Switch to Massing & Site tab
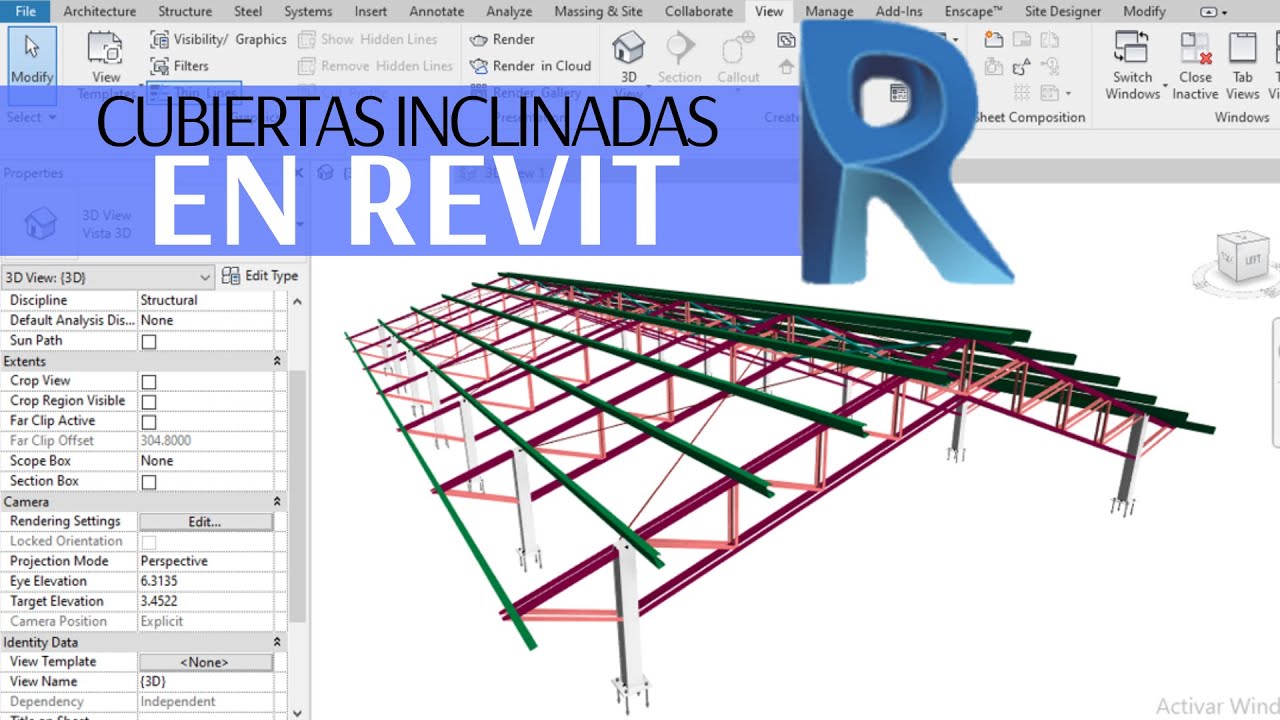The height and width of the screenshot is (720, 1280). click(x=600, y=12)
